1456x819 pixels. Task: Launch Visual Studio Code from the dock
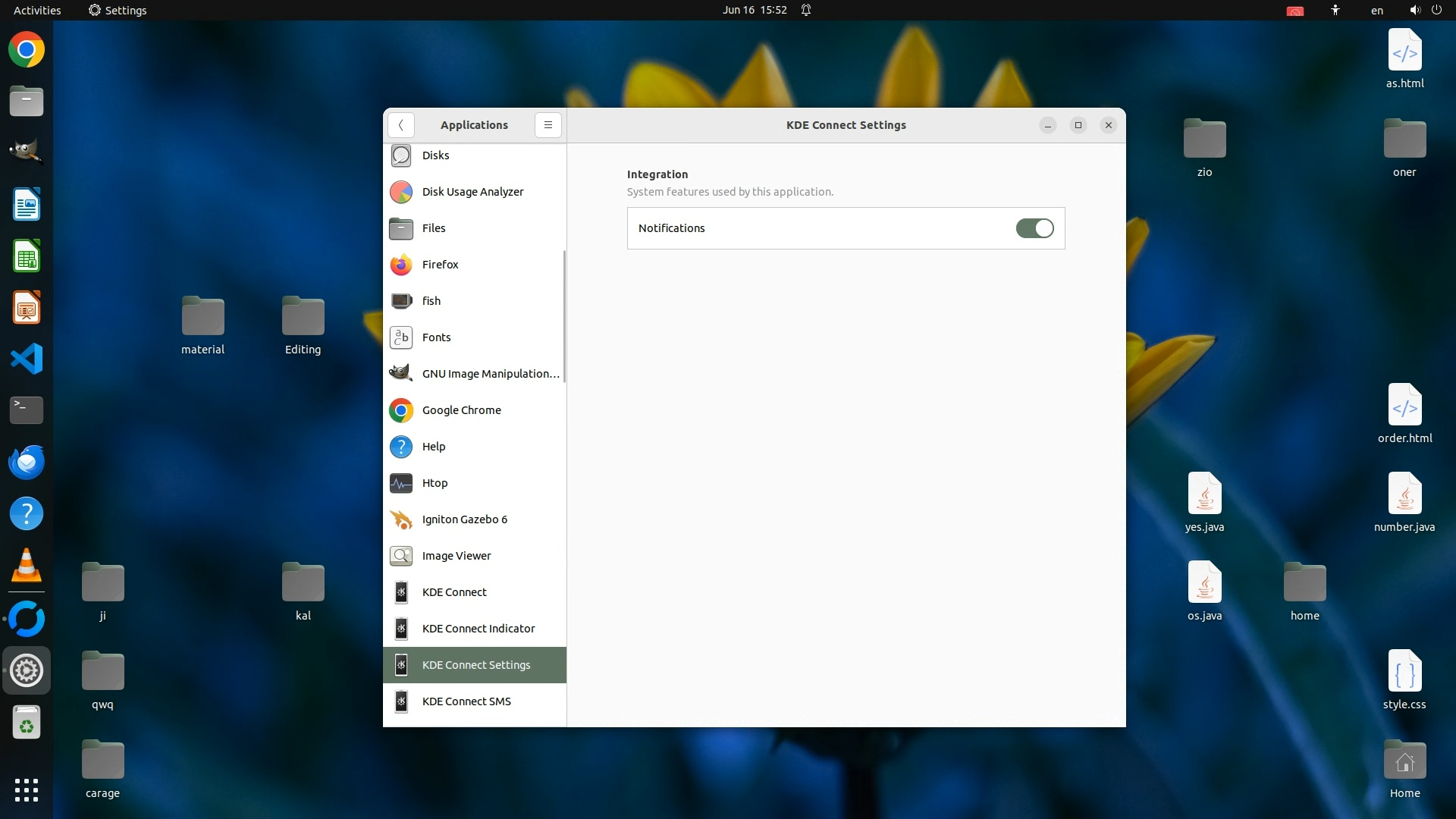click(27, 359)
